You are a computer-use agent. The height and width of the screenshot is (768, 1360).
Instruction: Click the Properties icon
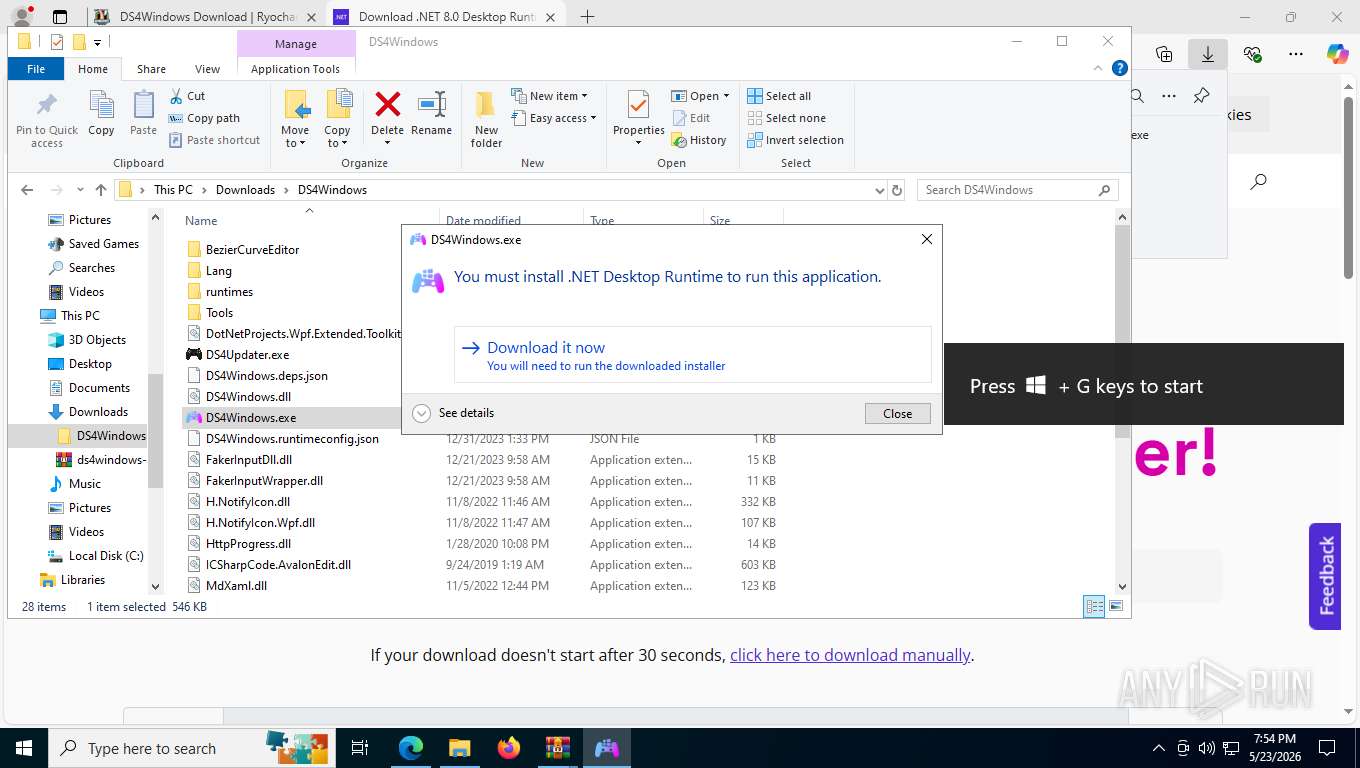click(638, 105)
